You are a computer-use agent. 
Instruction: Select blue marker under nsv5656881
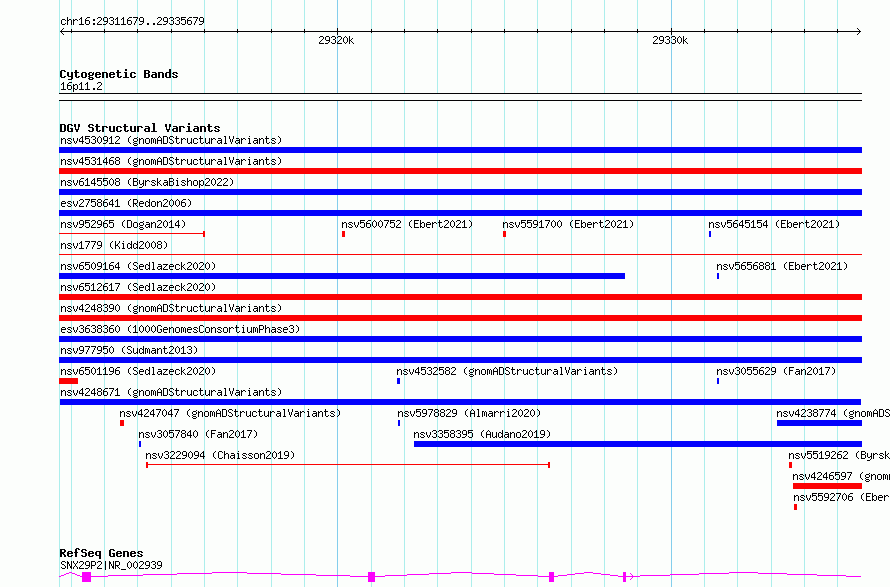pos(718,276)
